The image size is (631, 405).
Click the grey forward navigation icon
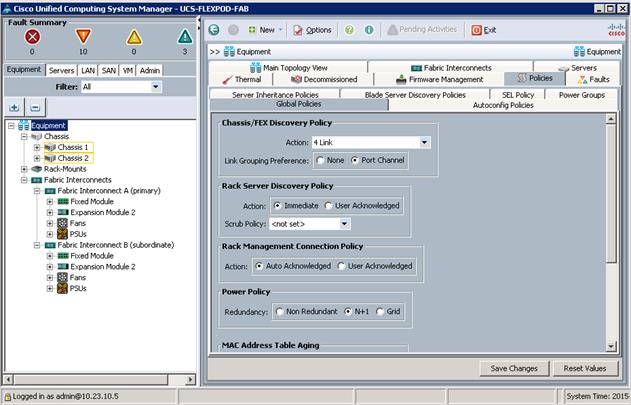click(233, 30)
